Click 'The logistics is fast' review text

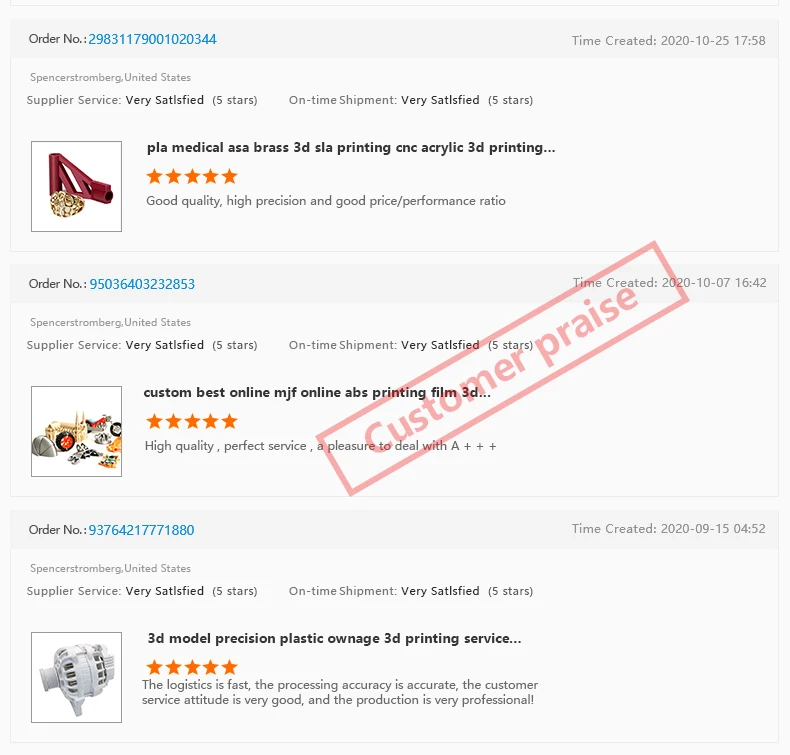(340, 692)
